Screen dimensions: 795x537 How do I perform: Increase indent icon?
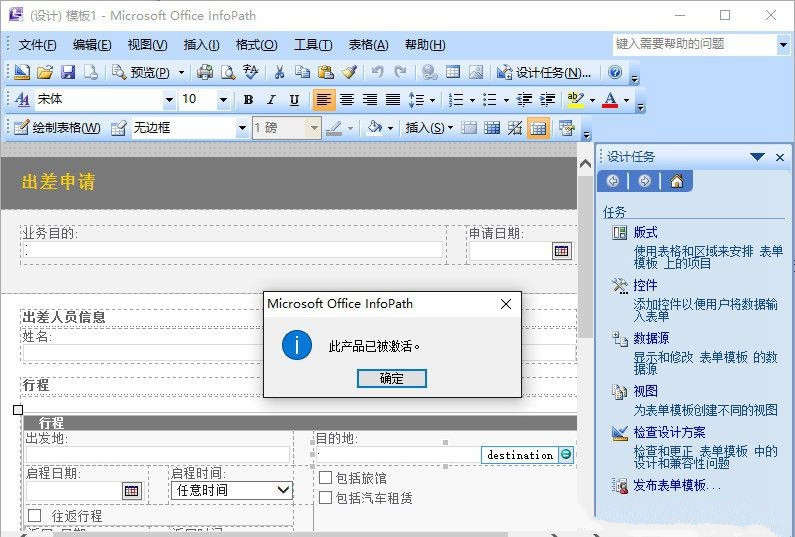[548, 100]
